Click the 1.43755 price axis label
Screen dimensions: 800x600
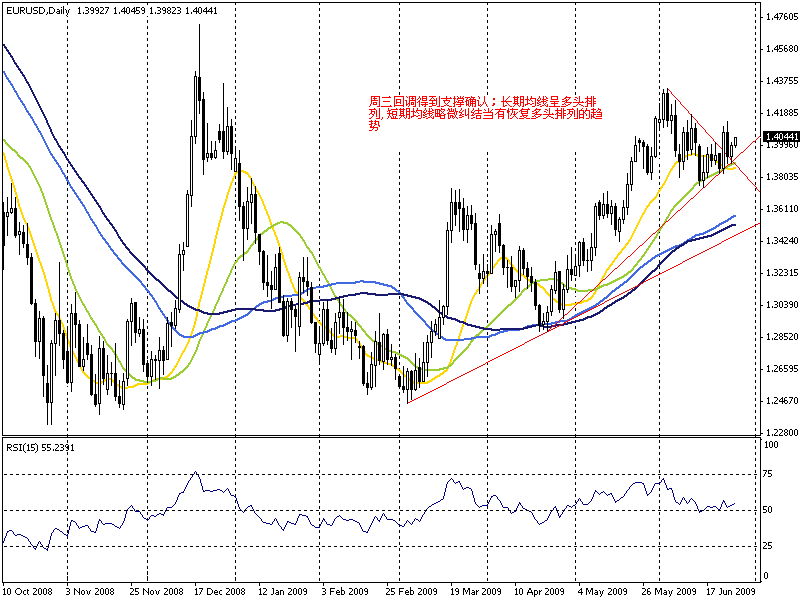coord(782,81)
